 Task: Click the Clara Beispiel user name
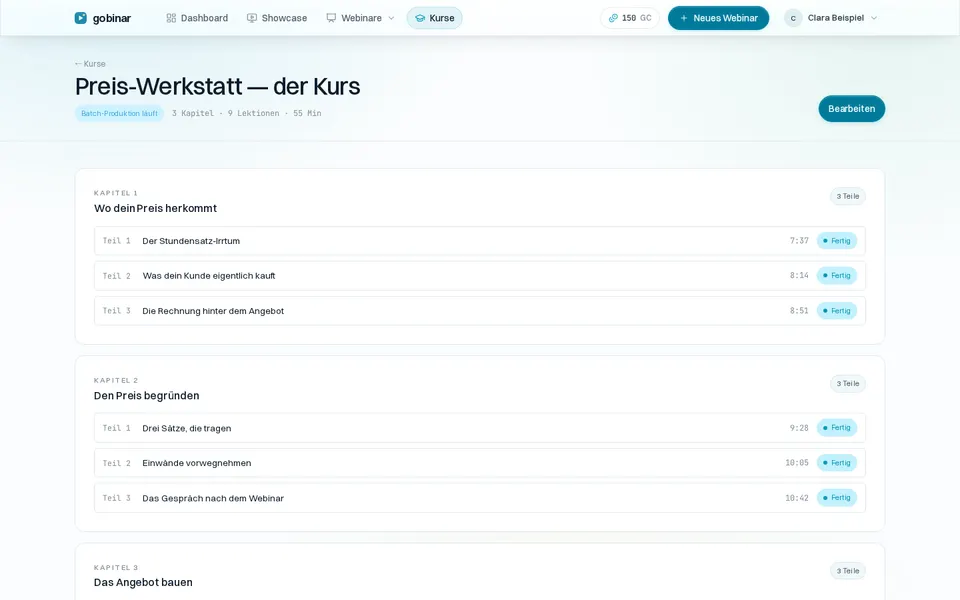(836, 18)
